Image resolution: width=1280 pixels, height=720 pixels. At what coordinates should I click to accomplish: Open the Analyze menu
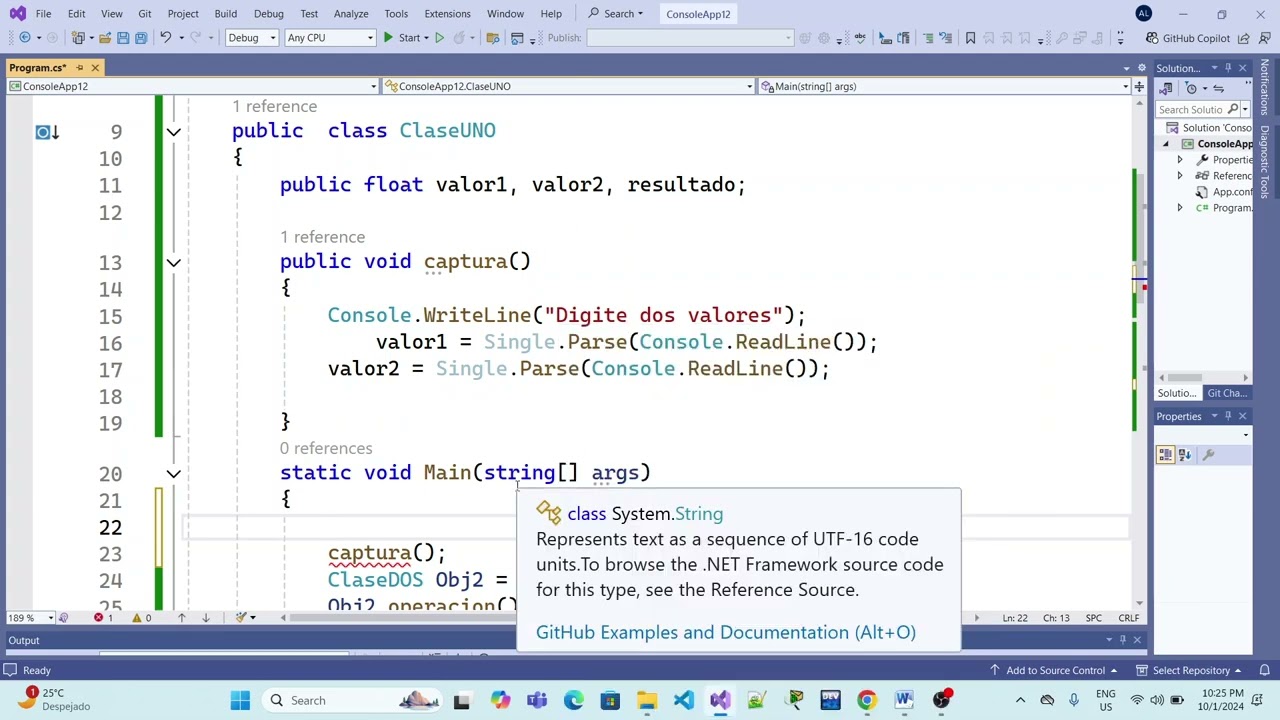[351, 14]
